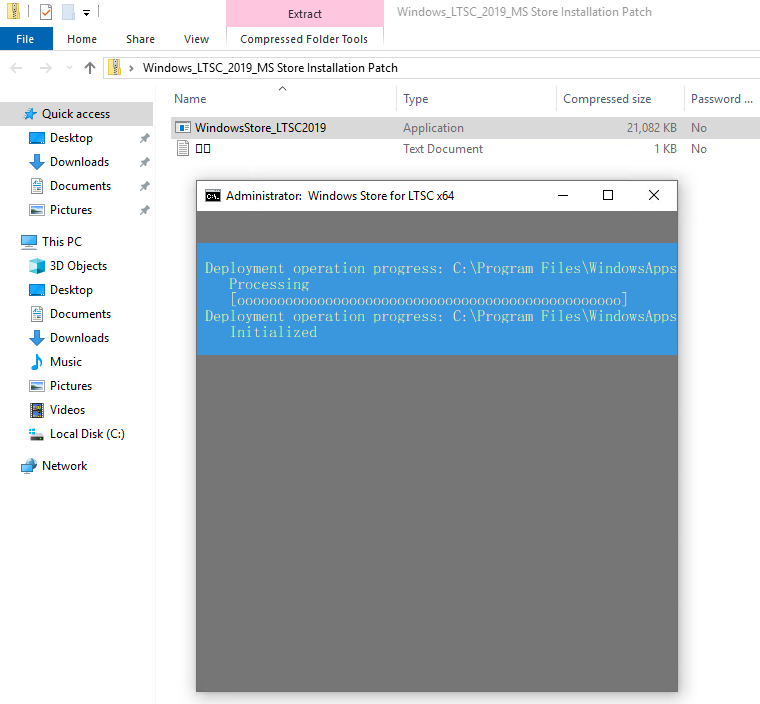
Task: Click the Videos film strip icon
Action: tap(37, 410)
